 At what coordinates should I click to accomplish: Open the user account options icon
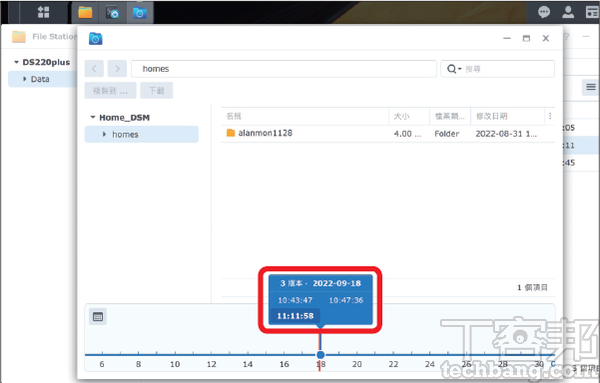click(x=568, y=12)
